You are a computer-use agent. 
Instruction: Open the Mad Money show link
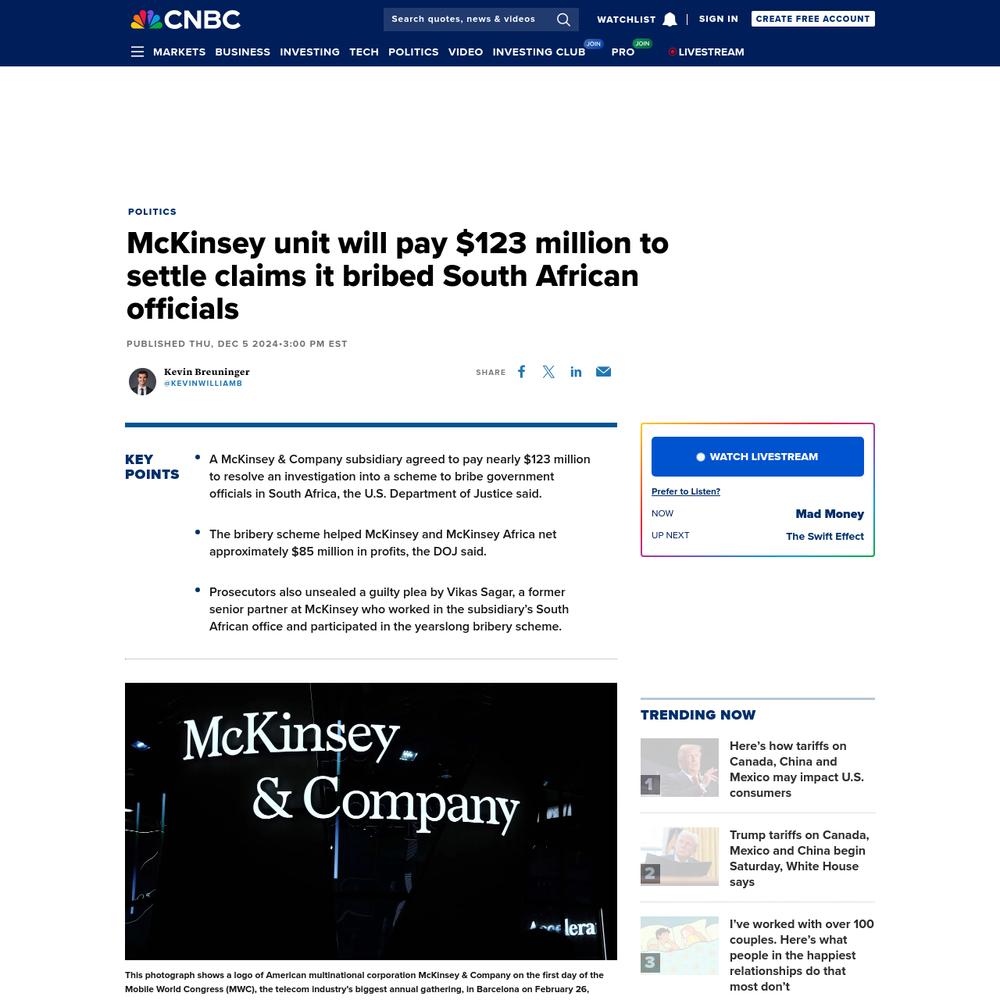coord(829,513)
